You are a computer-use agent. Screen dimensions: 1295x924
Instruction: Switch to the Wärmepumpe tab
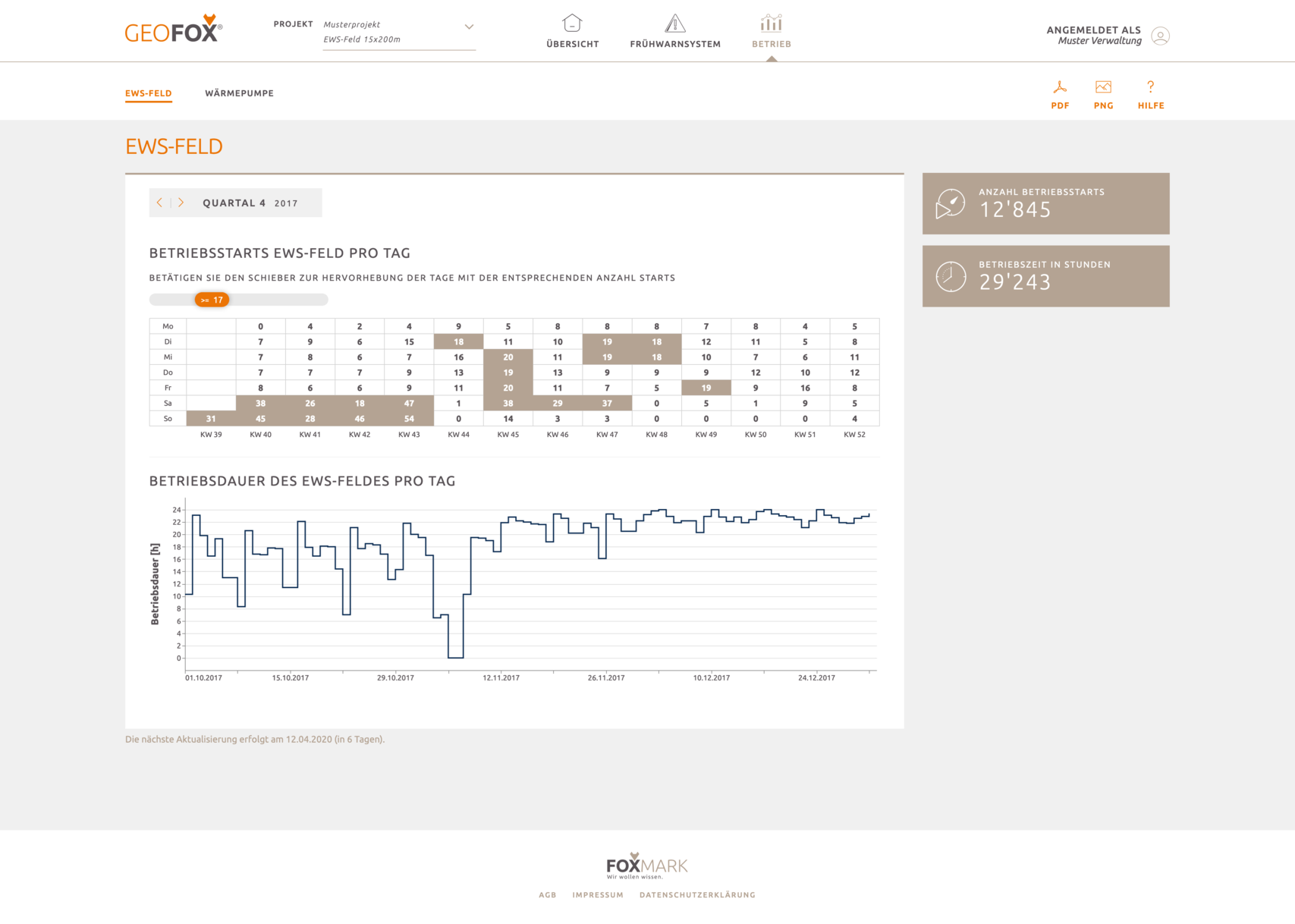(x=239, y=93)
